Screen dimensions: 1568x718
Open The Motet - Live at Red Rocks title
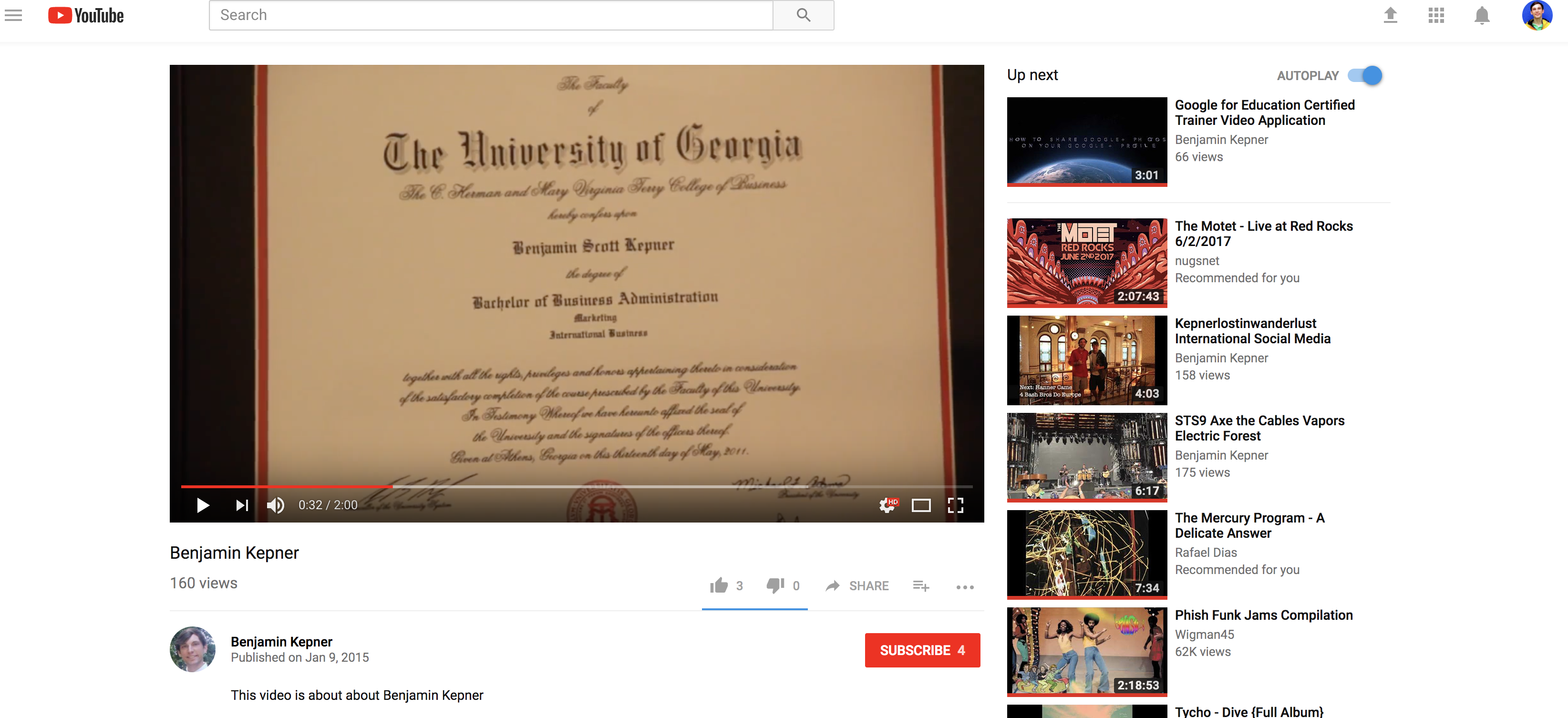coord(1264,234)
